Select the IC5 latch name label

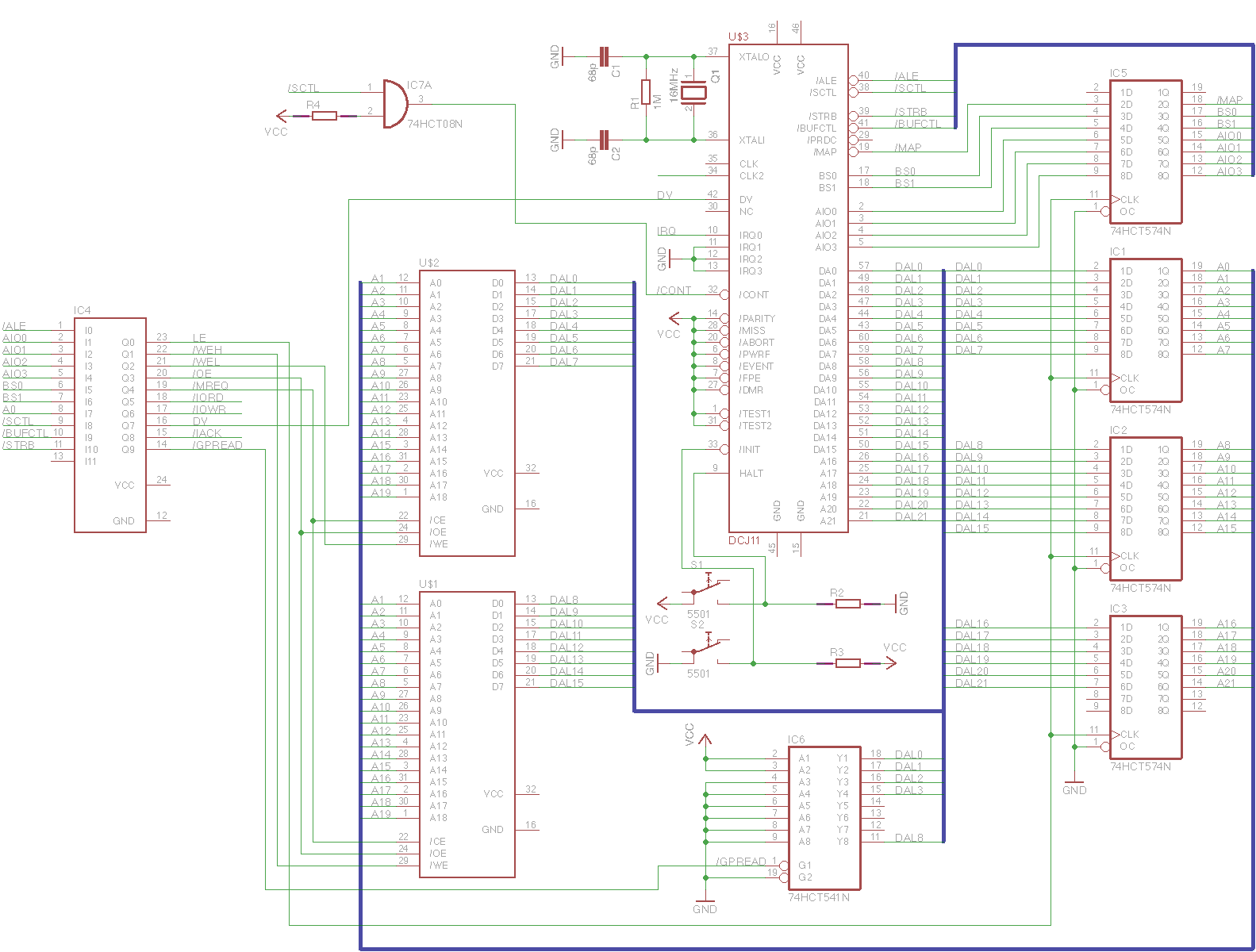1118,73
